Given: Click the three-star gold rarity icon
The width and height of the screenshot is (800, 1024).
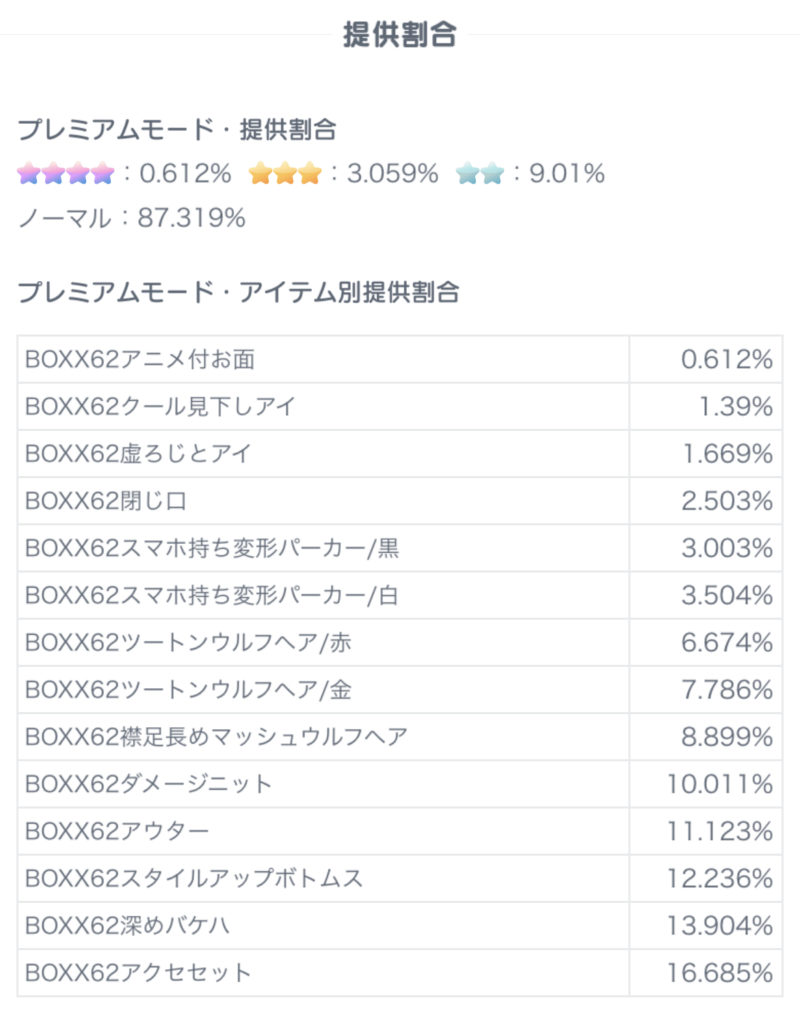Looking at the screenshot, I should pyautogui.click(x=285, y=174).
